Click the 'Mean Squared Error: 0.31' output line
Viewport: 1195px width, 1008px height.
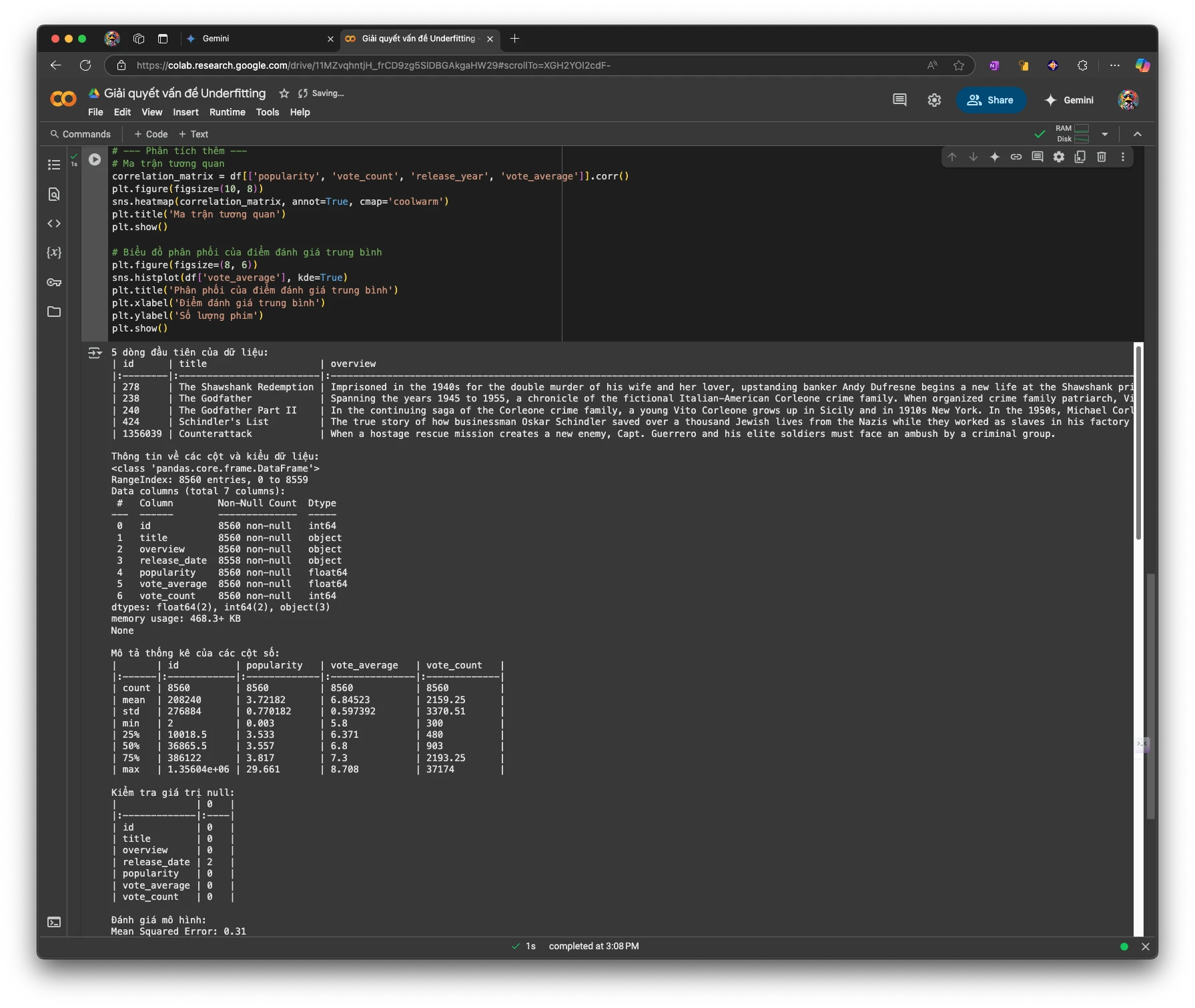[178, 931]
